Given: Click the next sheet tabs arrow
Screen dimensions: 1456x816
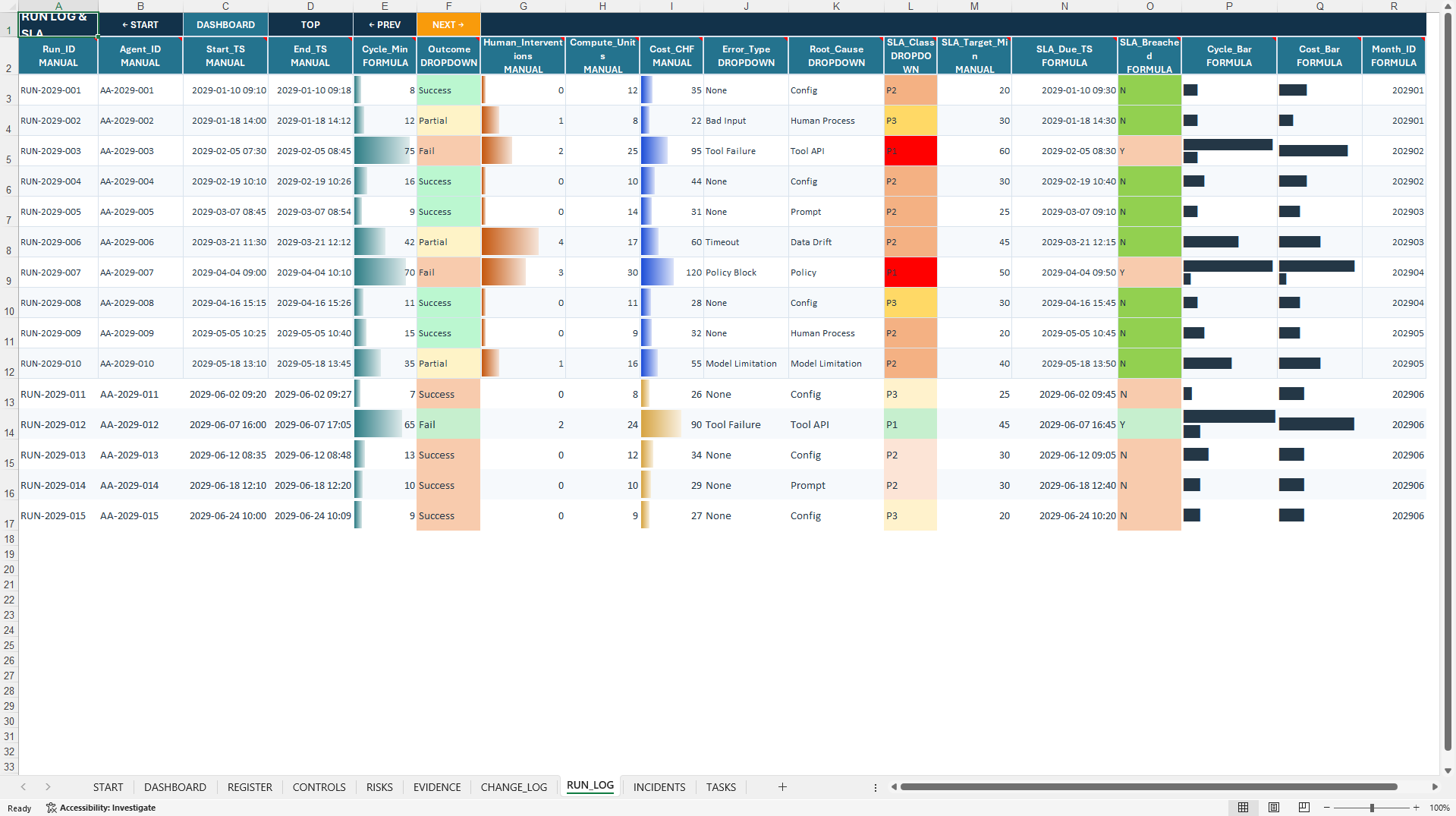Looking at the screenshot, I should (48, 787).
